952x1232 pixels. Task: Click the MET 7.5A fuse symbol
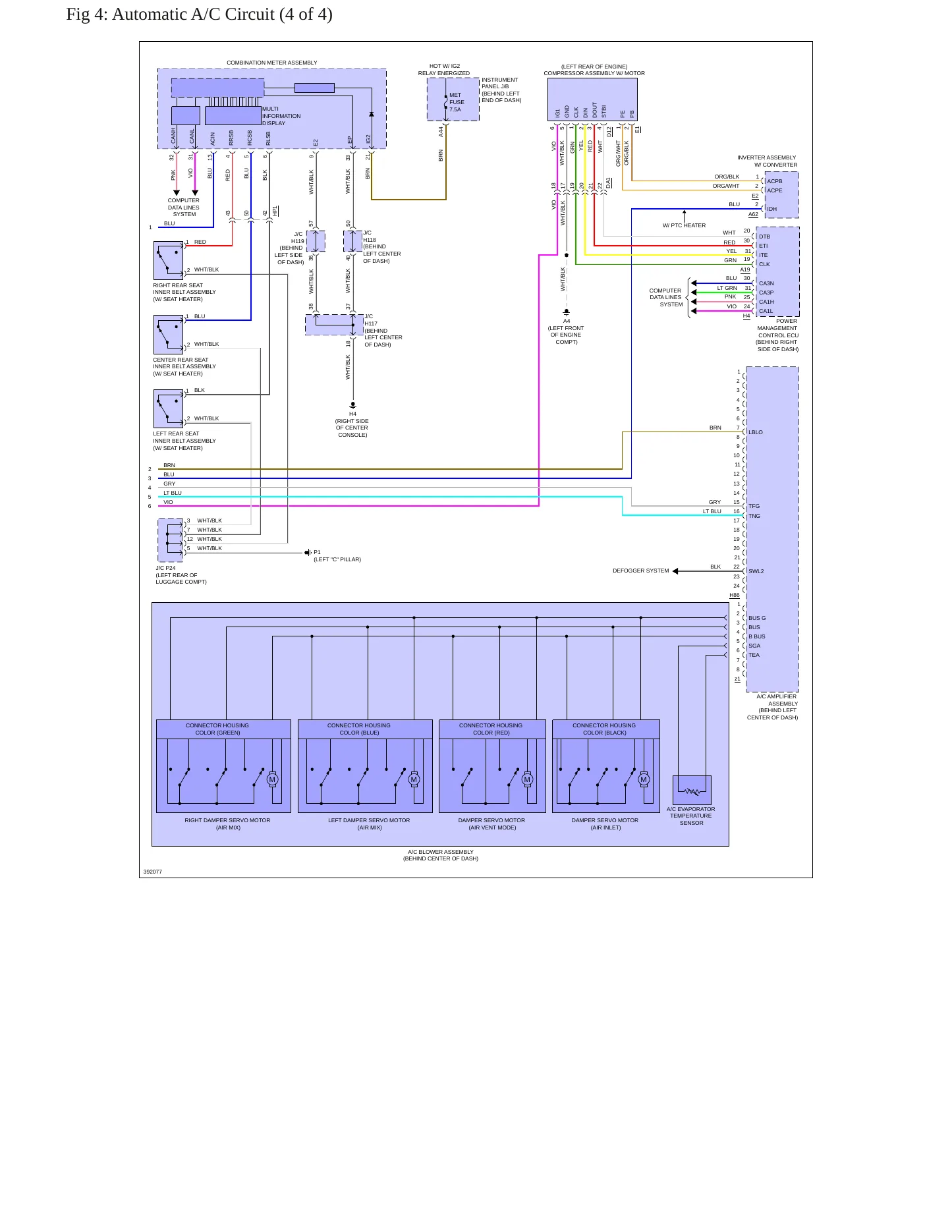(446, 102)
